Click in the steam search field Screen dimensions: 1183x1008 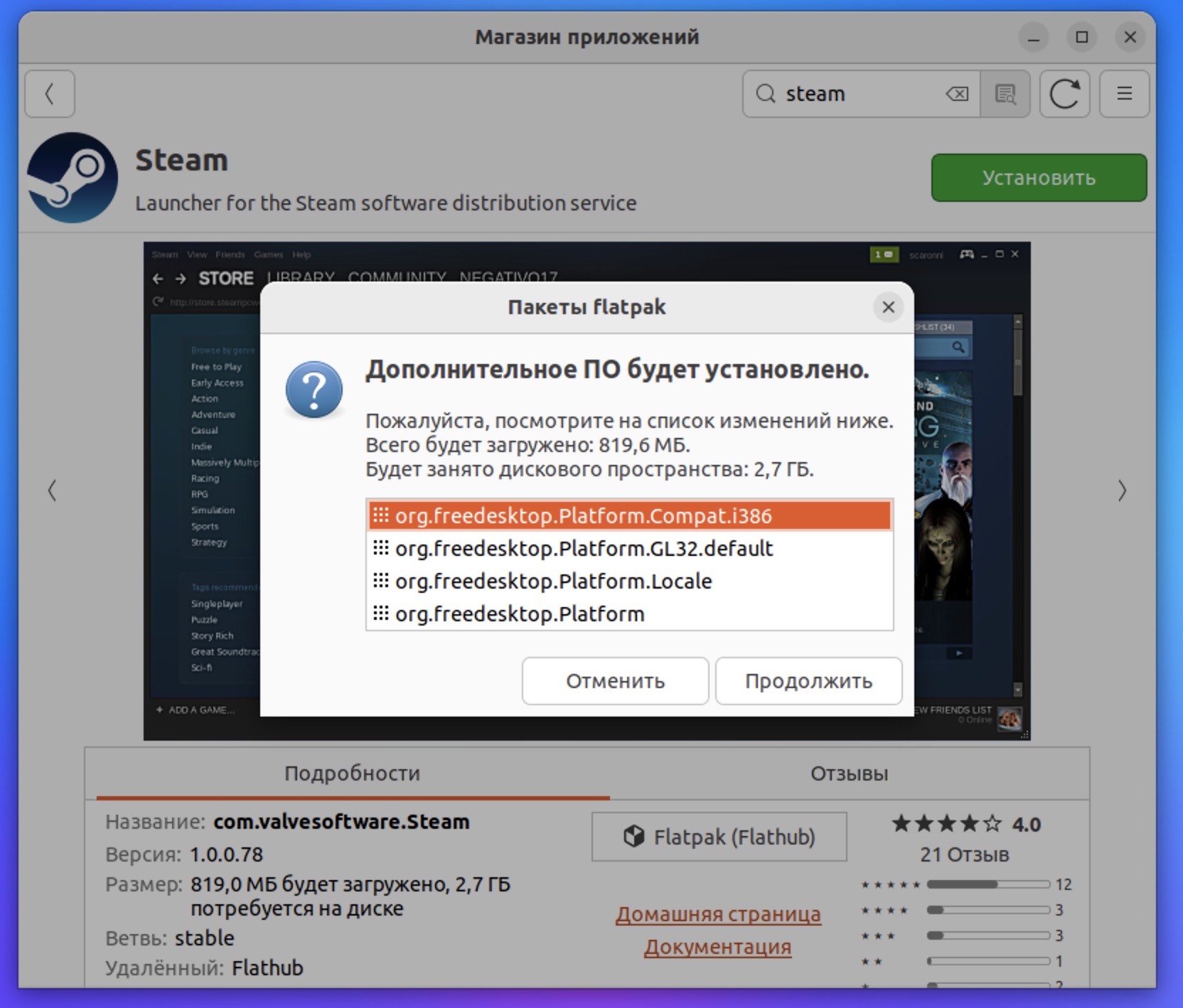coord(860,94)
